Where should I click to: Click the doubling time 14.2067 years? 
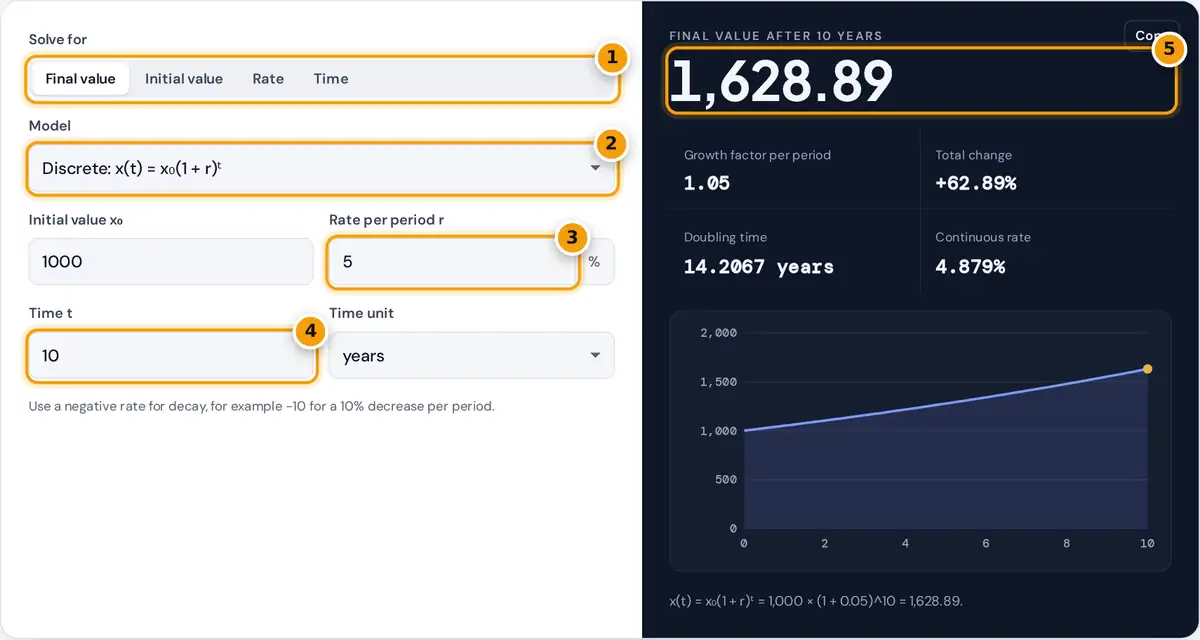click(x=759, y=267)
